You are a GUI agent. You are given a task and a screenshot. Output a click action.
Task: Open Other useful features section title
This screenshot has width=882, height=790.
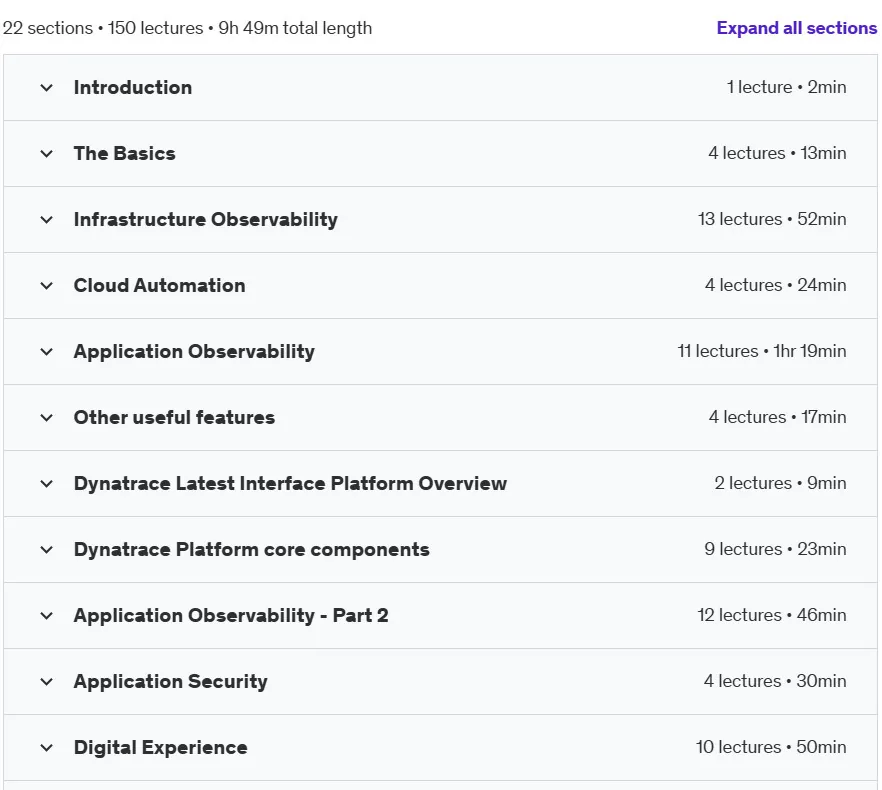[174, 417]
